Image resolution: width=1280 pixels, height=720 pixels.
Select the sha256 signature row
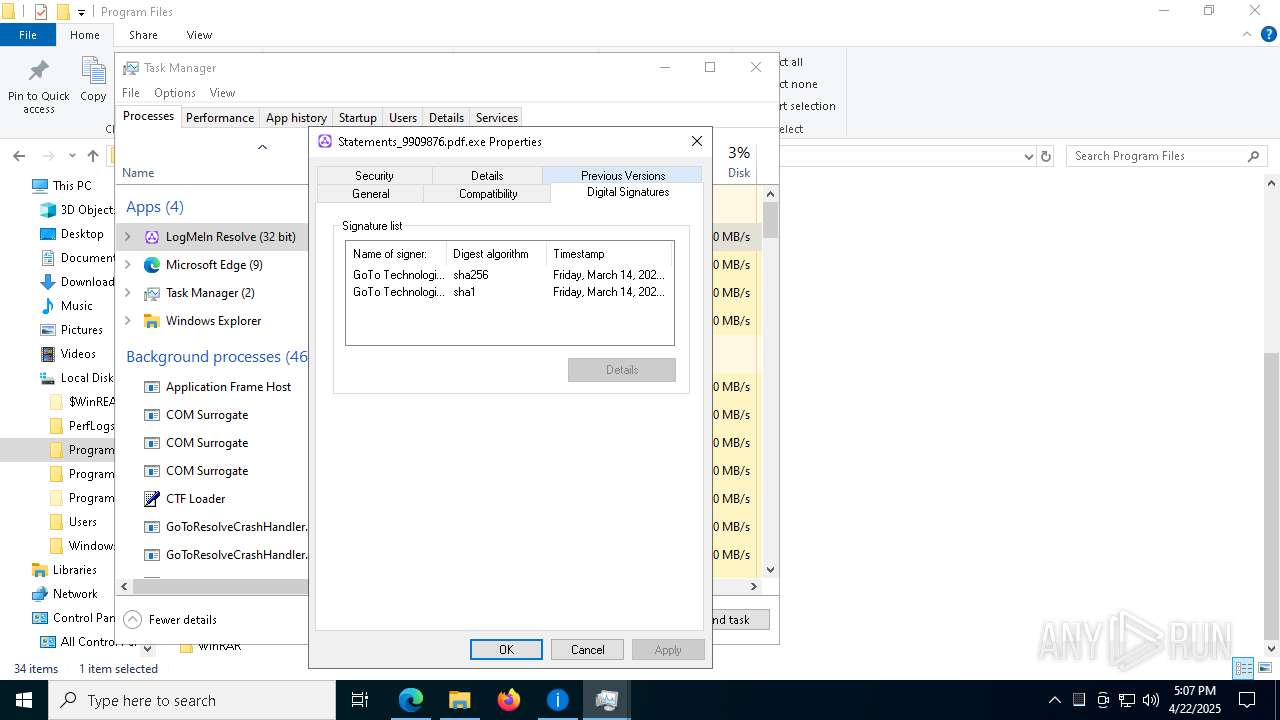click(x=509, y=274)
